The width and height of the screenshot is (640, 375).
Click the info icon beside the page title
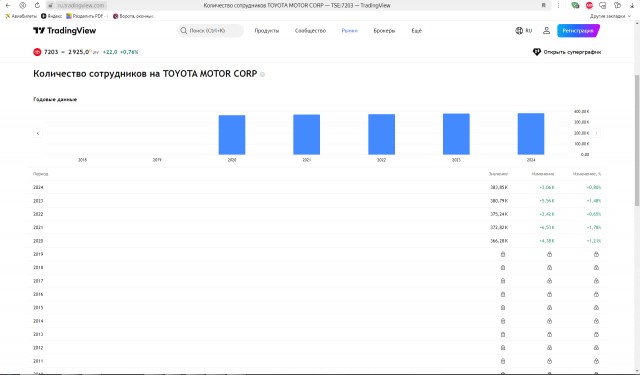(x=262, y=74)
